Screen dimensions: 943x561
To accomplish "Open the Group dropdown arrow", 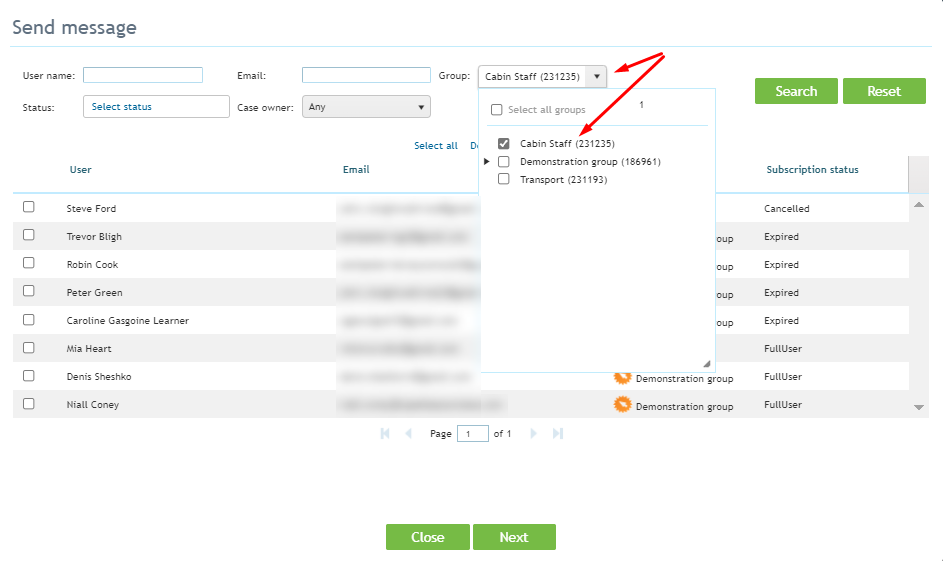I will 597,76.
